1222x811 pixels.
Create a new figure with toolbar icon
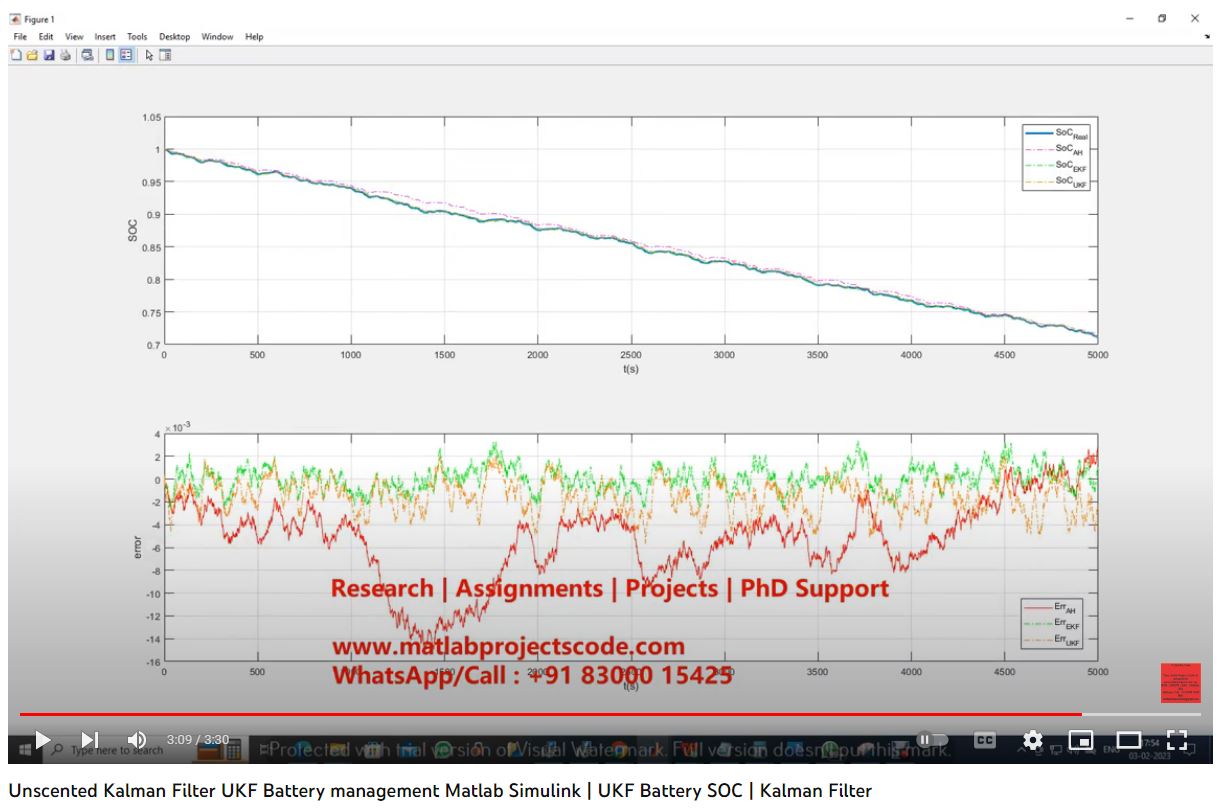coord(16,55)
